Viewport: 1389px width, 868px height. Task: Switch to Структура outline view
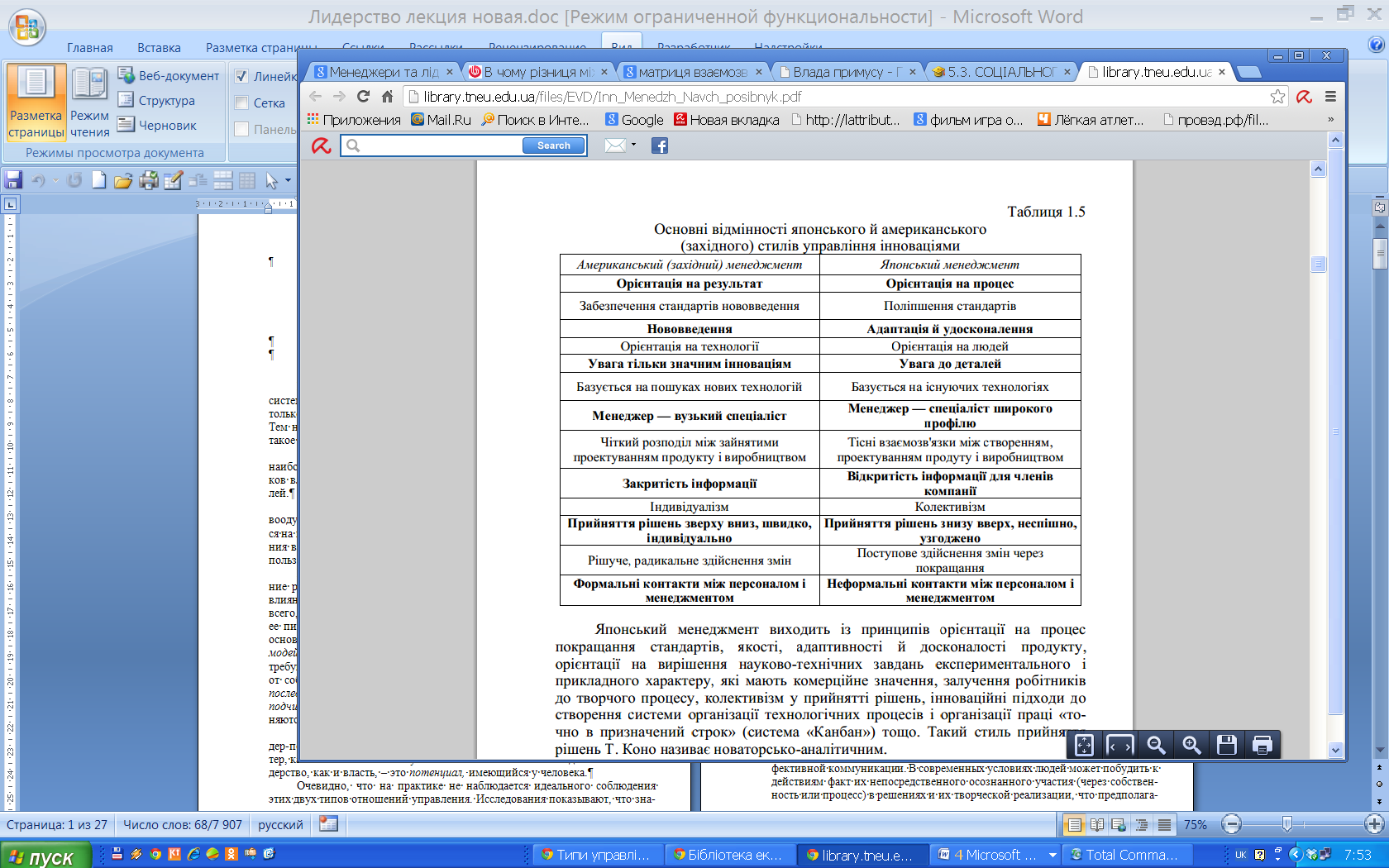pos(156,100)
